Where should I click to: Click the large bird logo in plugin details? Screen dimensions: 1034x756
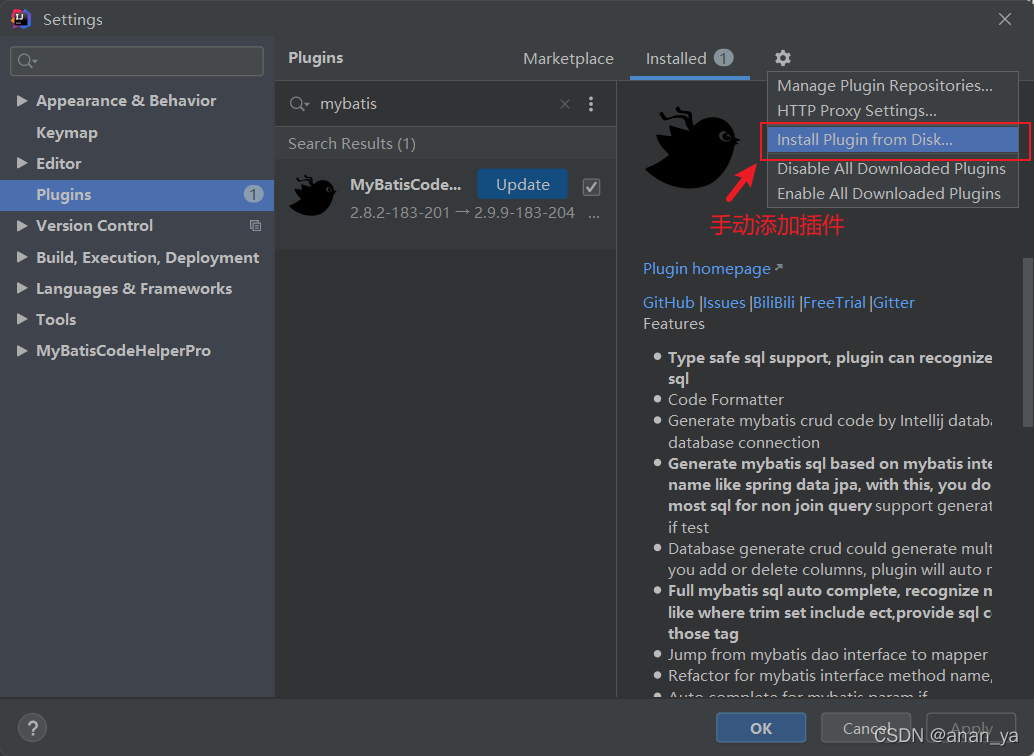coord(693,148)
